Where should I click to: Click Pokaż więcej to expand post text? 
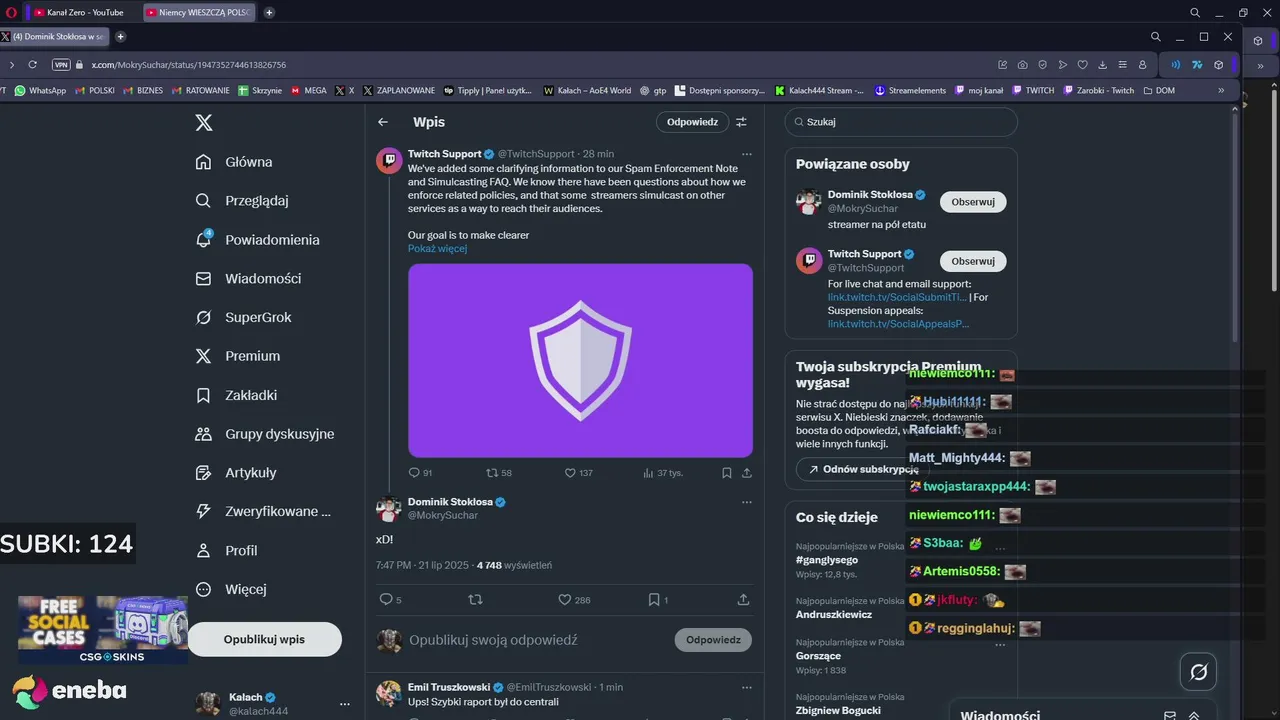pyautogui.click(x=437, y=248)
